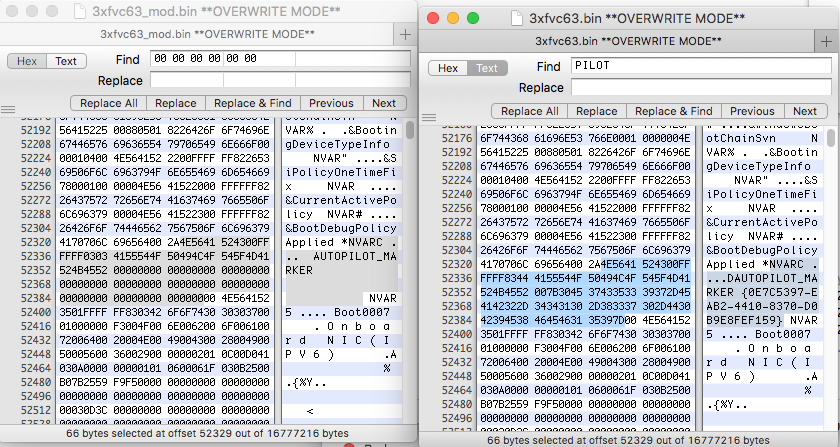
Task: Click hex FFFF8344 in 3xfvc63.bin row 52336
Action: [505, 278]
